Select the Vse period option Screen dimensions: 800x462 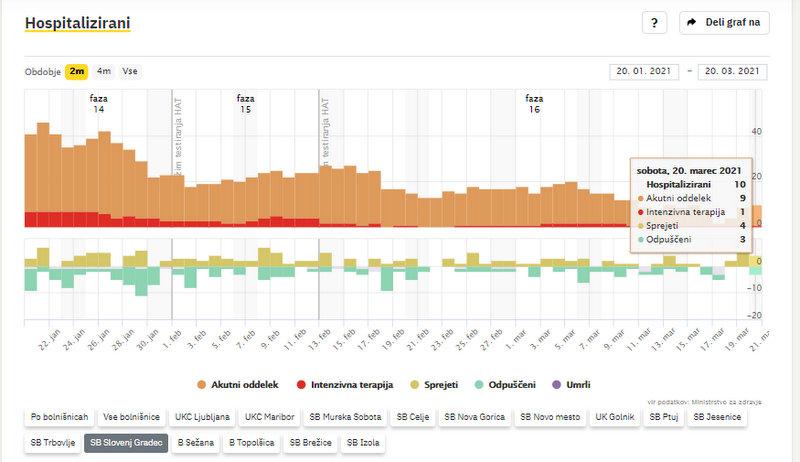[130, 71]
